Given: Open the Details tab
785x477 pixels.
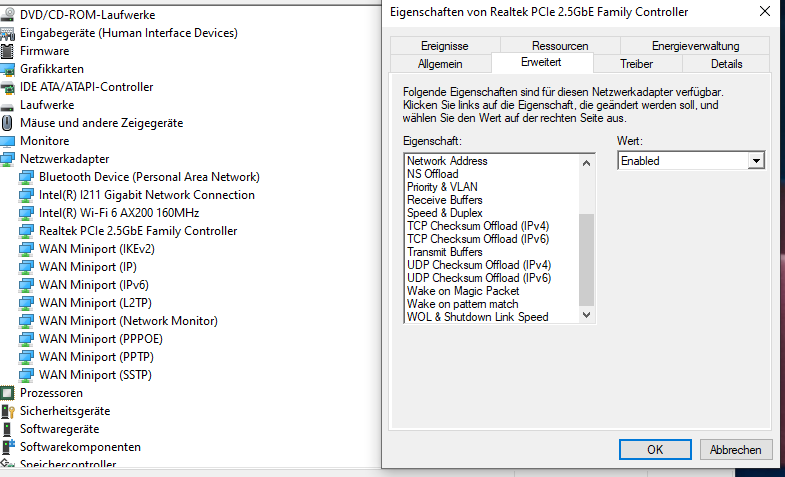Looking at the screenshot, I should click(x=726, y=64).
